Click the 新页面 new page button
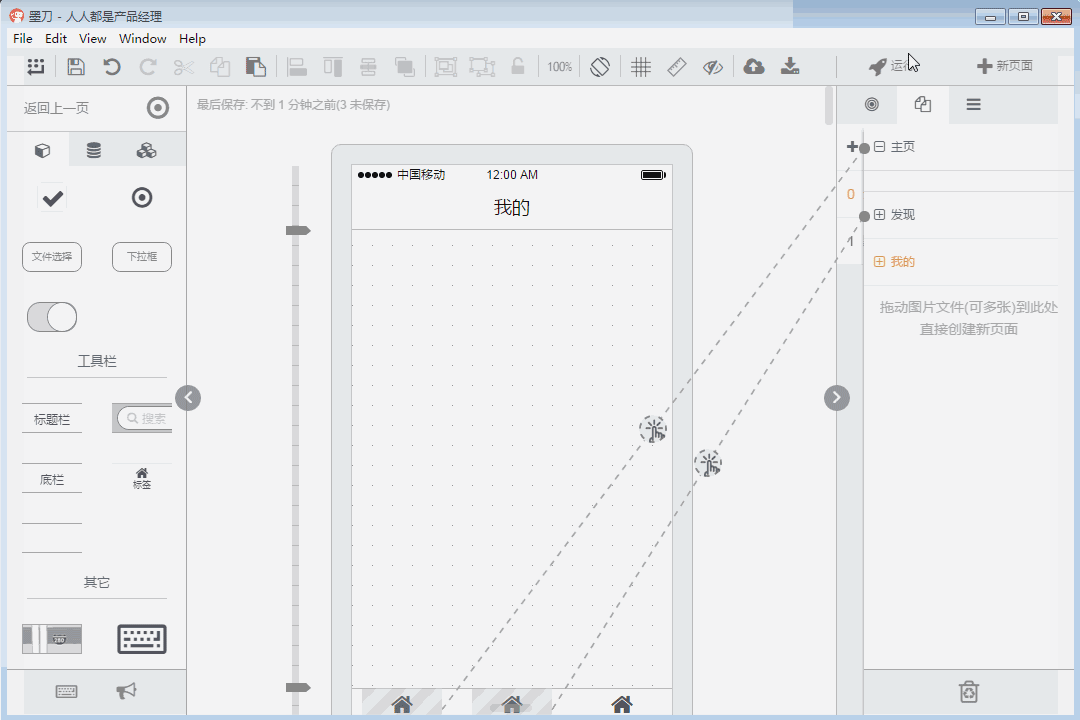Viewport: 1080px width, 720px height. click(1005, 66)
